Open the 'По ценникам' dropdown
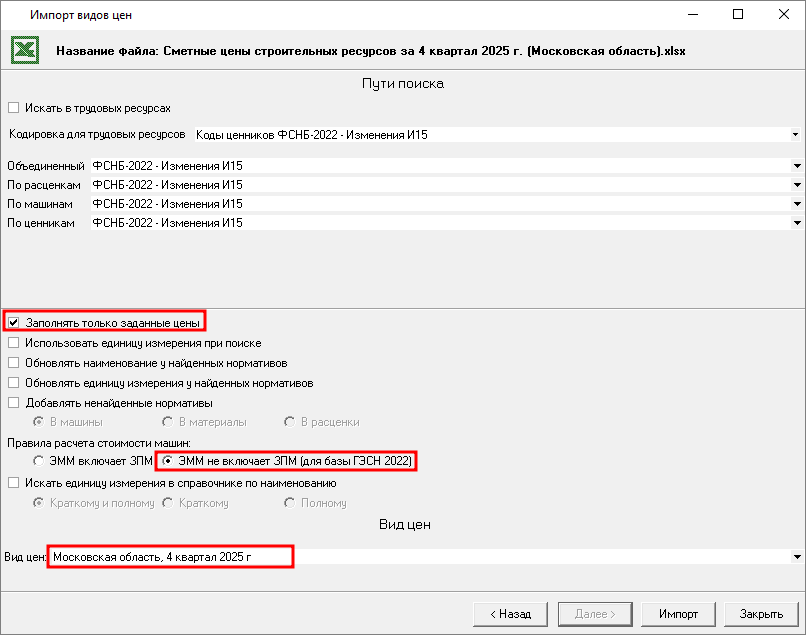 [797, 223]
